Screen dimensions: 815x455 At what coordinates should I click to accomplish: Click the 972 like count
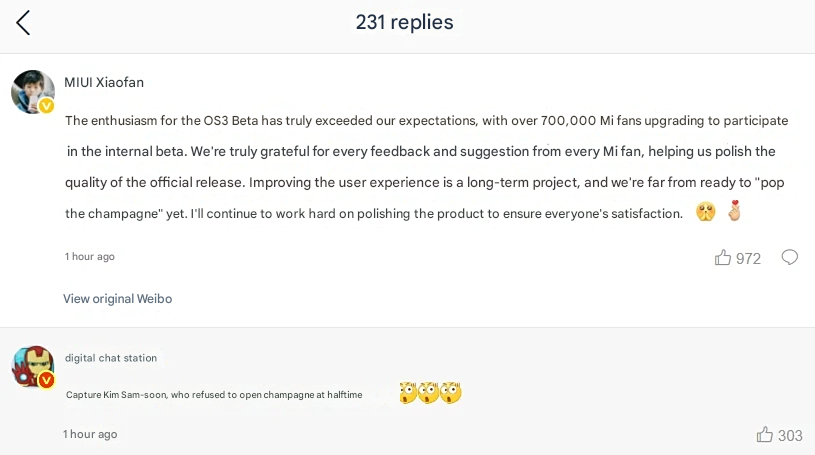click(748, 259)
